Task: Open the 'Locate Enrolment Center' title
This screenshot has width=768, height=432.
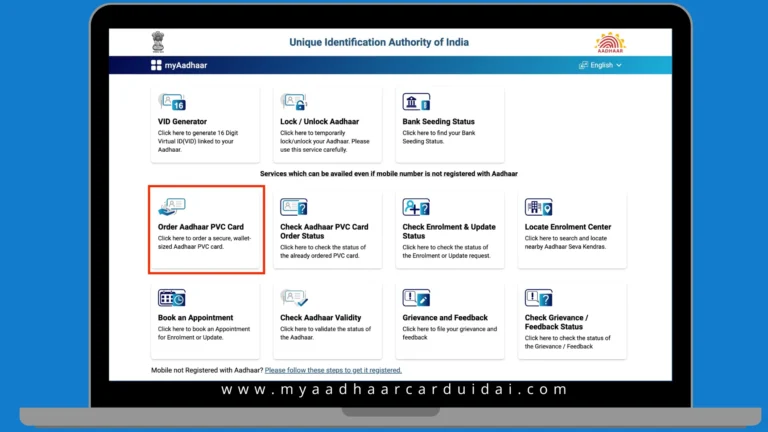Action: click(568, 227)
